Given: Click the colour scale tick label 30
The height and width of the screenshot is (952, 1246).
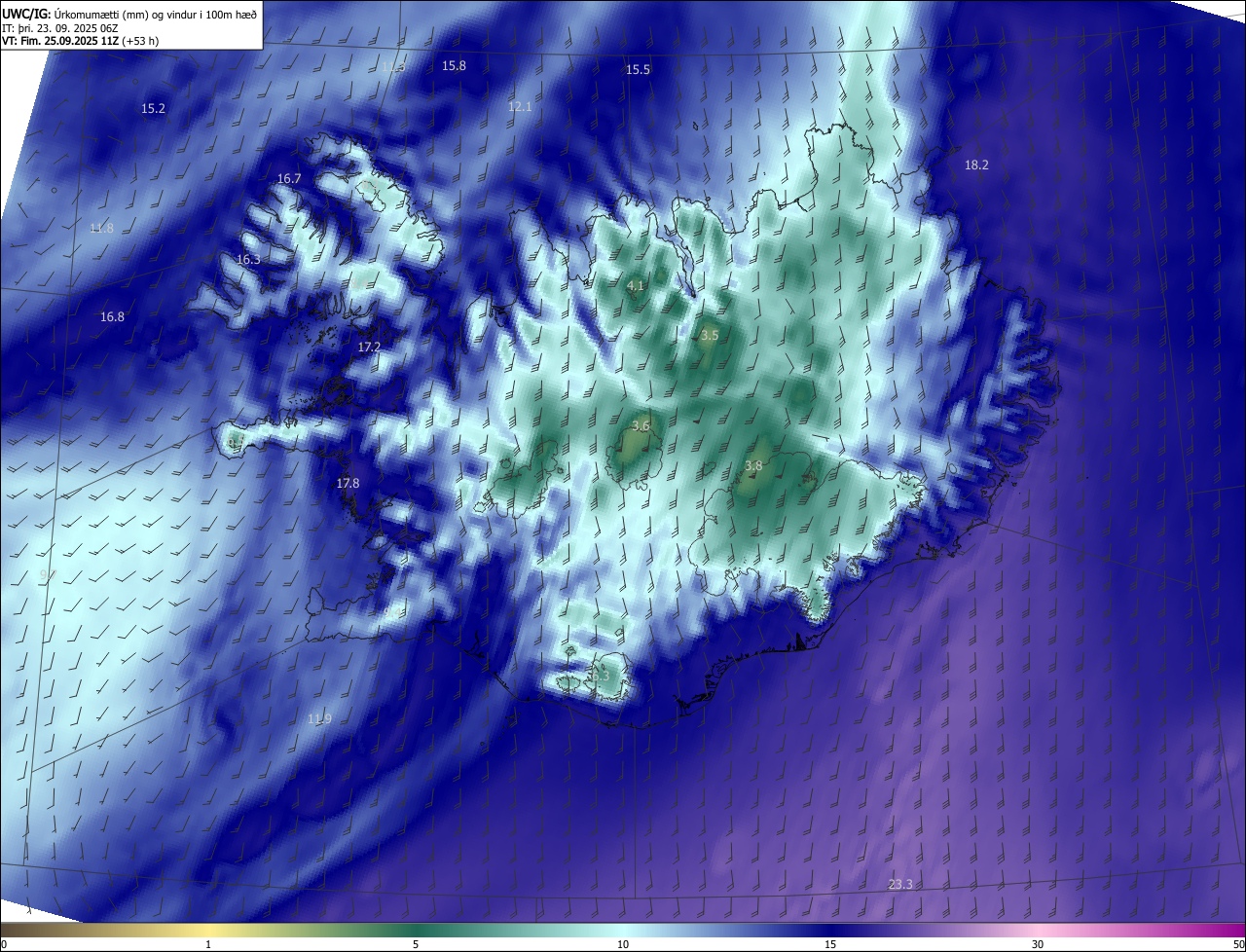Looking at the screenshot, I should tap(1038, 944).
